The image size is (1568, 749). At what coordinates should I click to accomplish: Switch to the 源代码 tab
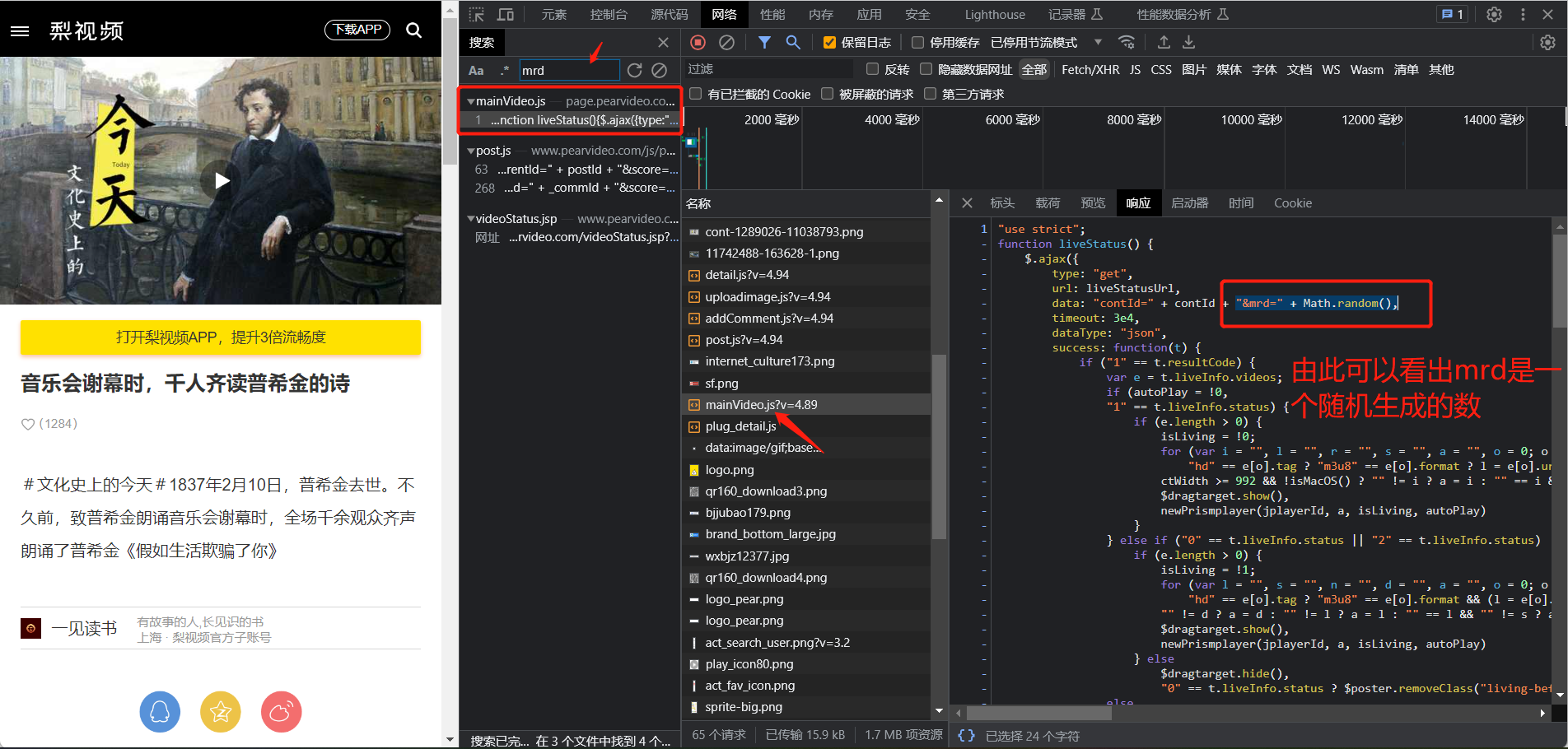[x=670, y=15]
